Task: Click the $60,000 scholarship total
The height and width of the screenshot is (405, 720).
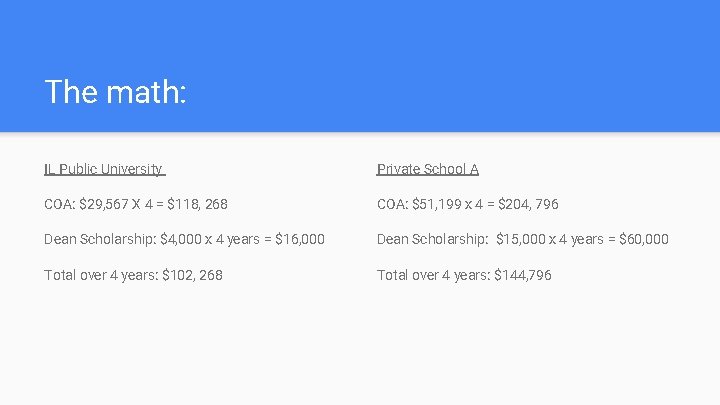Action: (644, 239)
